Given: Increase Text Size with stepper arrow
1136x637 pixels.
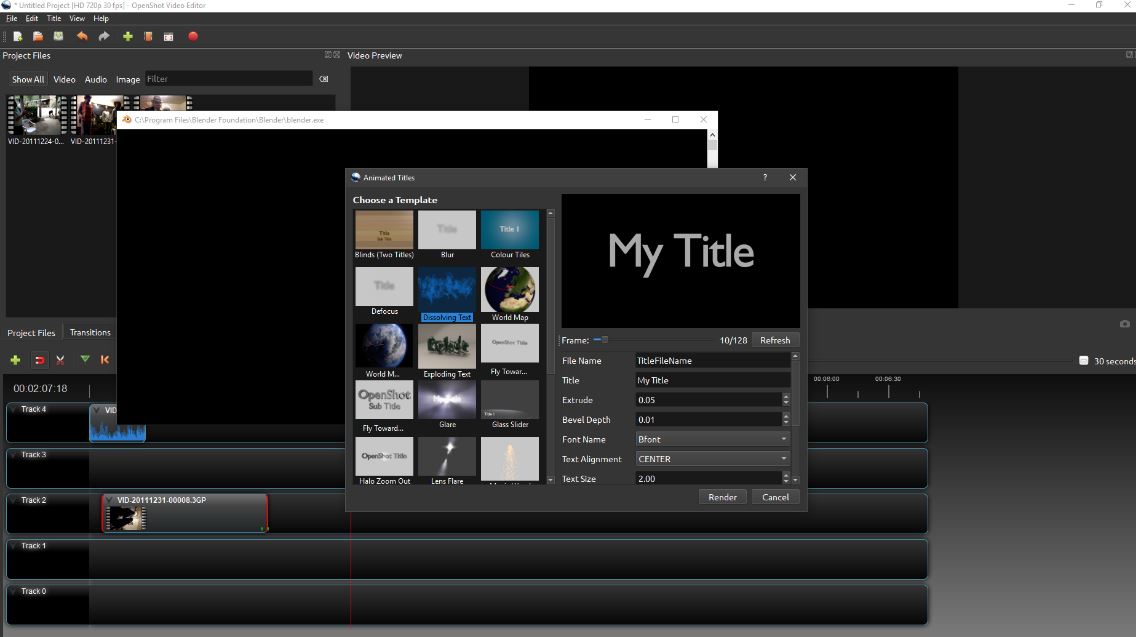Looking at the screenshot, I should (786, 475).
